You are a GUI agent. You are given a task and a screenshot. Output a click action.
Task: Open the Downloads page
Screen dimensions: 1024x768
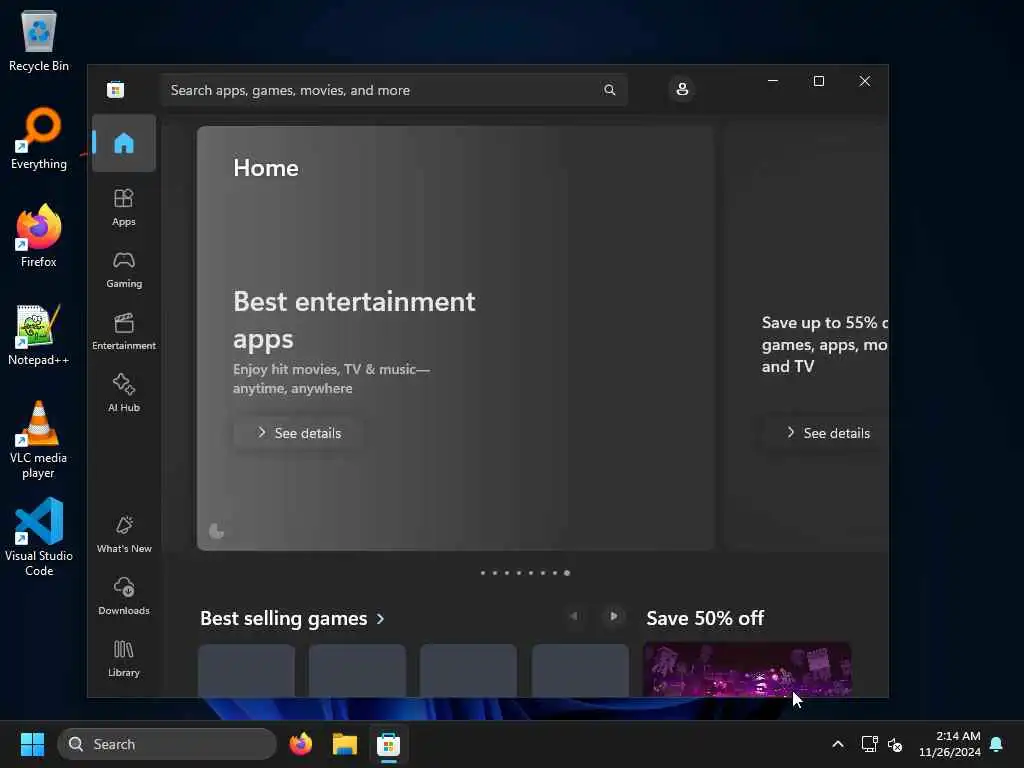coord(123,596)
